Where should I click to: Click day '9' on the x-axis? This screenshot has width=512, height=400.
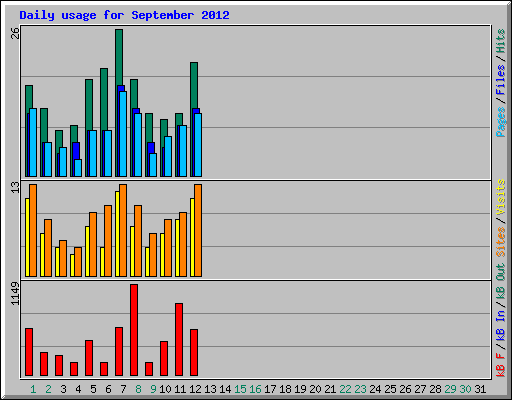tap(153, 389)
